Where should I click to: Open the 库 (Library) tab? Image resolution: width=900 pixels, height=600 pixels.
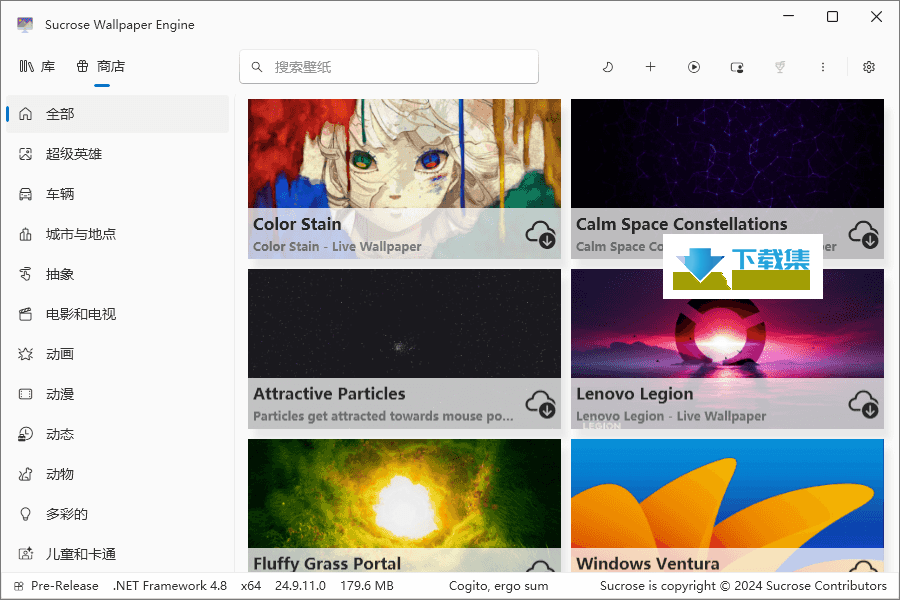(x=37, y=67)
